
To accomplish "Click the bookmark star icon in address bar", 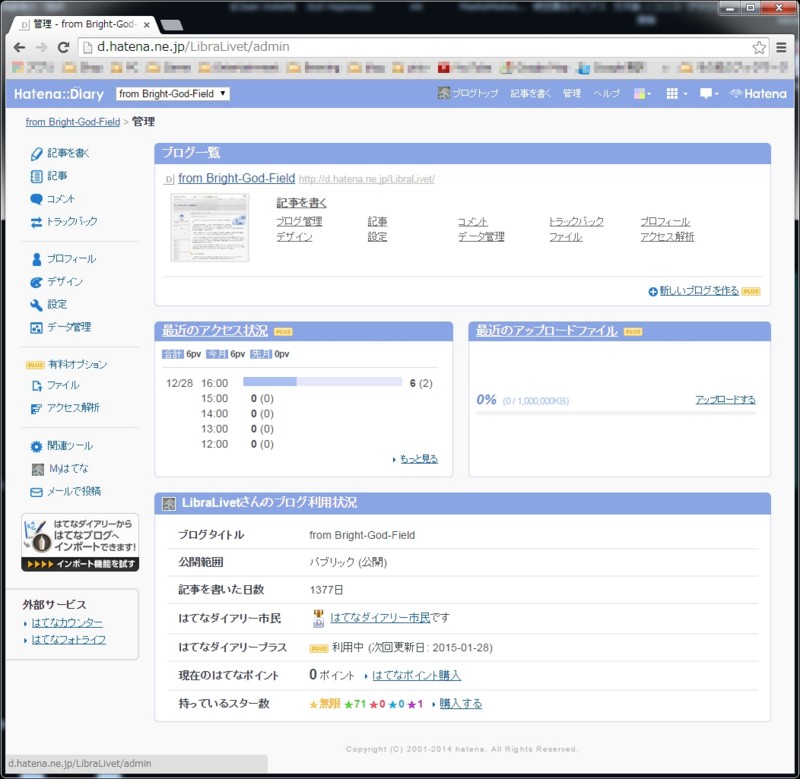I will (x=759, y=47).
